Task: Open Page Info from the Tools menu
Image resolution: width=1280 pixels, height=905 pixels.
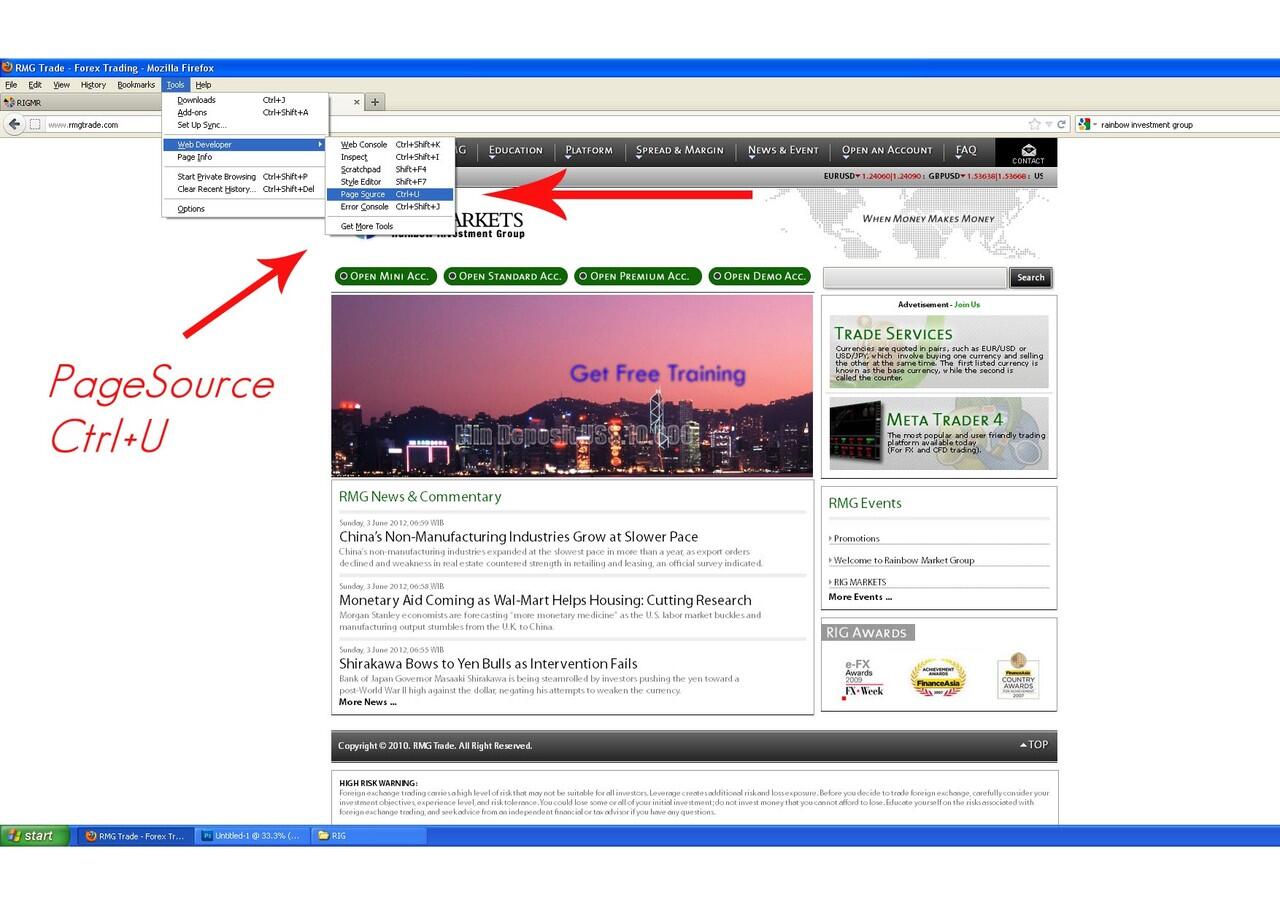Action: point(246,157)
